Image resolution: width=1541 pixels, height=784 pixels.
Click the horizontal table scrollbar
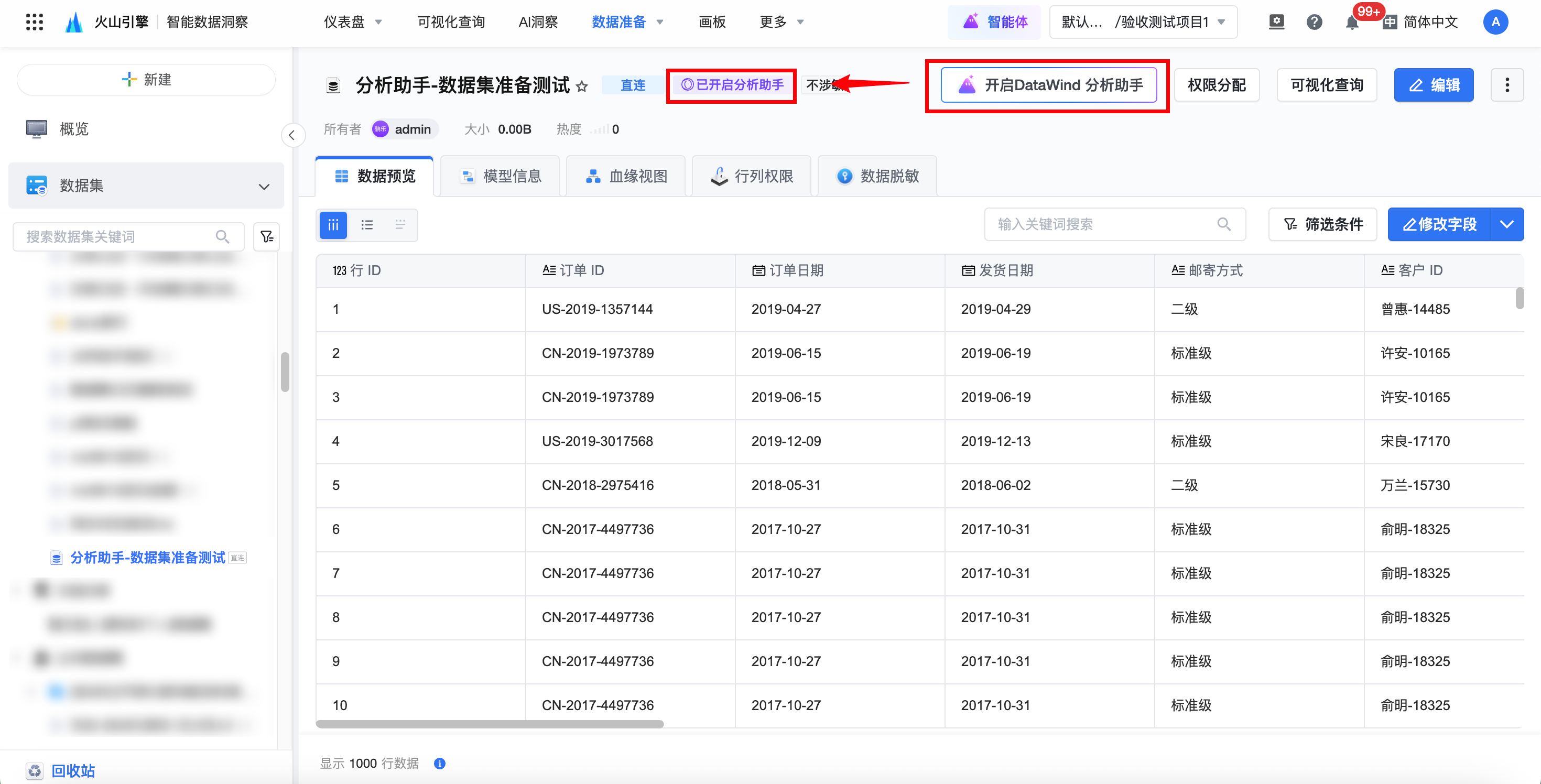[x=490, y=724]
